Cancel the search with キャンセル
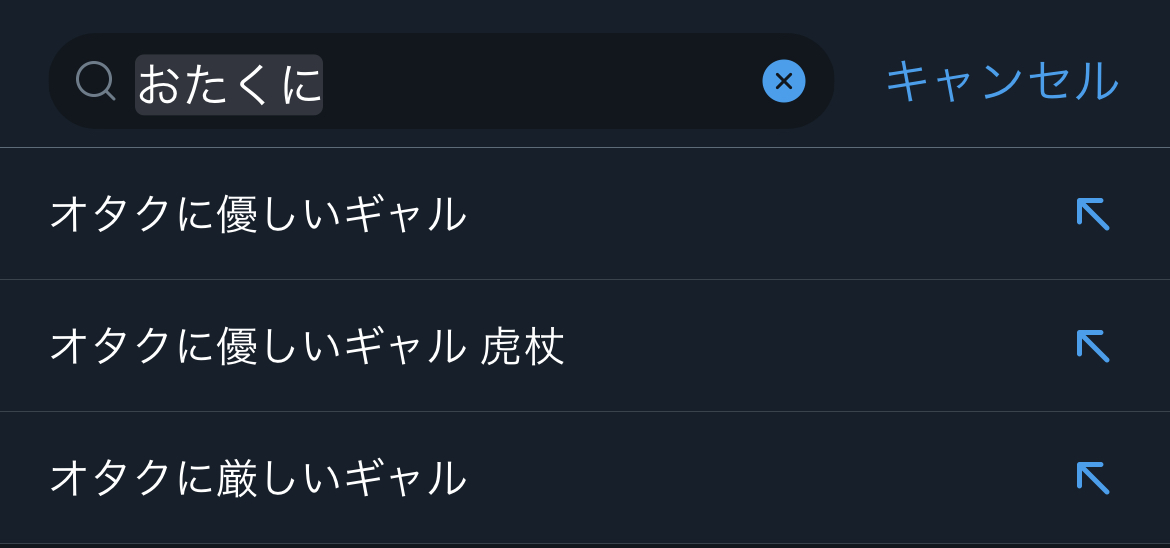Image resolution: width=1170 pixels, height=548 pixels. click(1002, 81)
